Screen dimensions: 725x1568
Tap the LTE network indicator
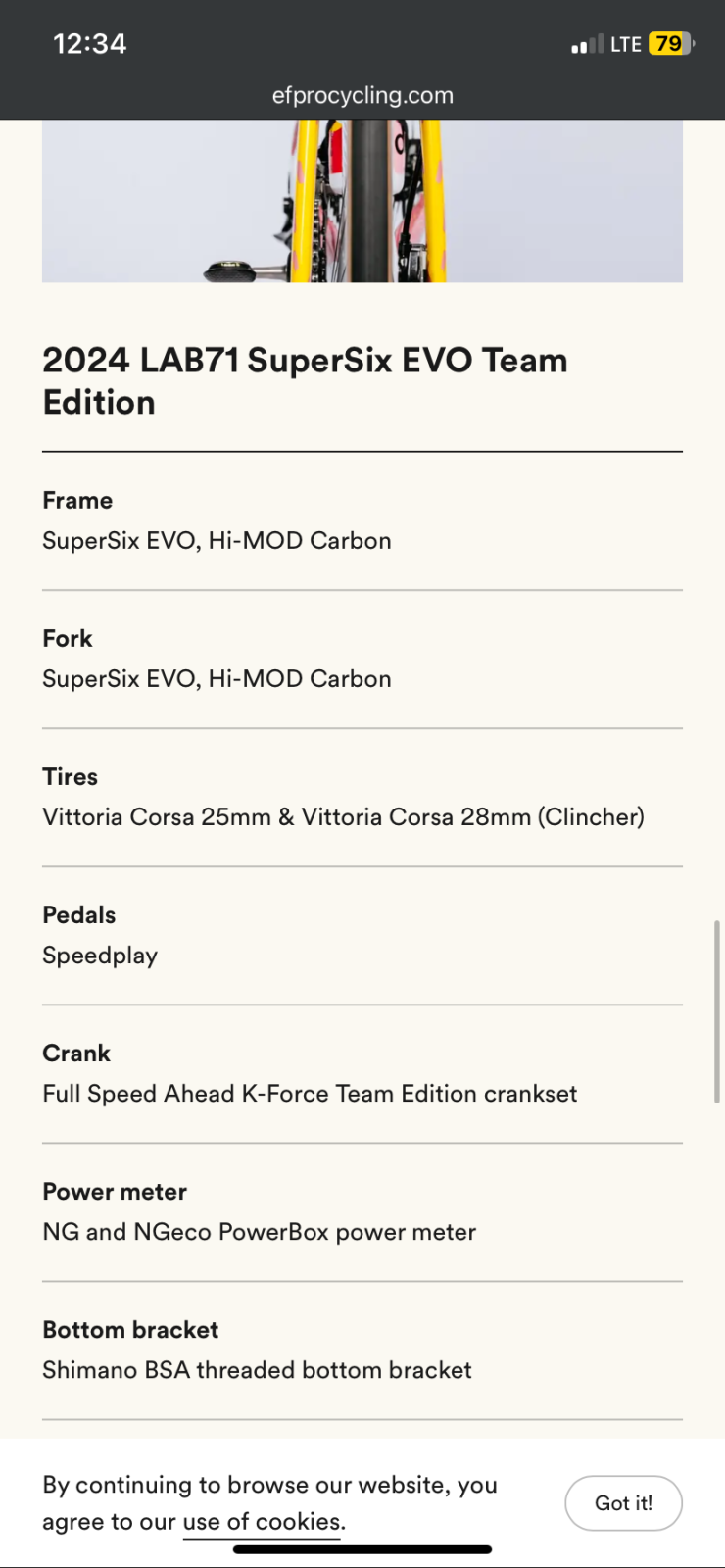pos(625,44)
